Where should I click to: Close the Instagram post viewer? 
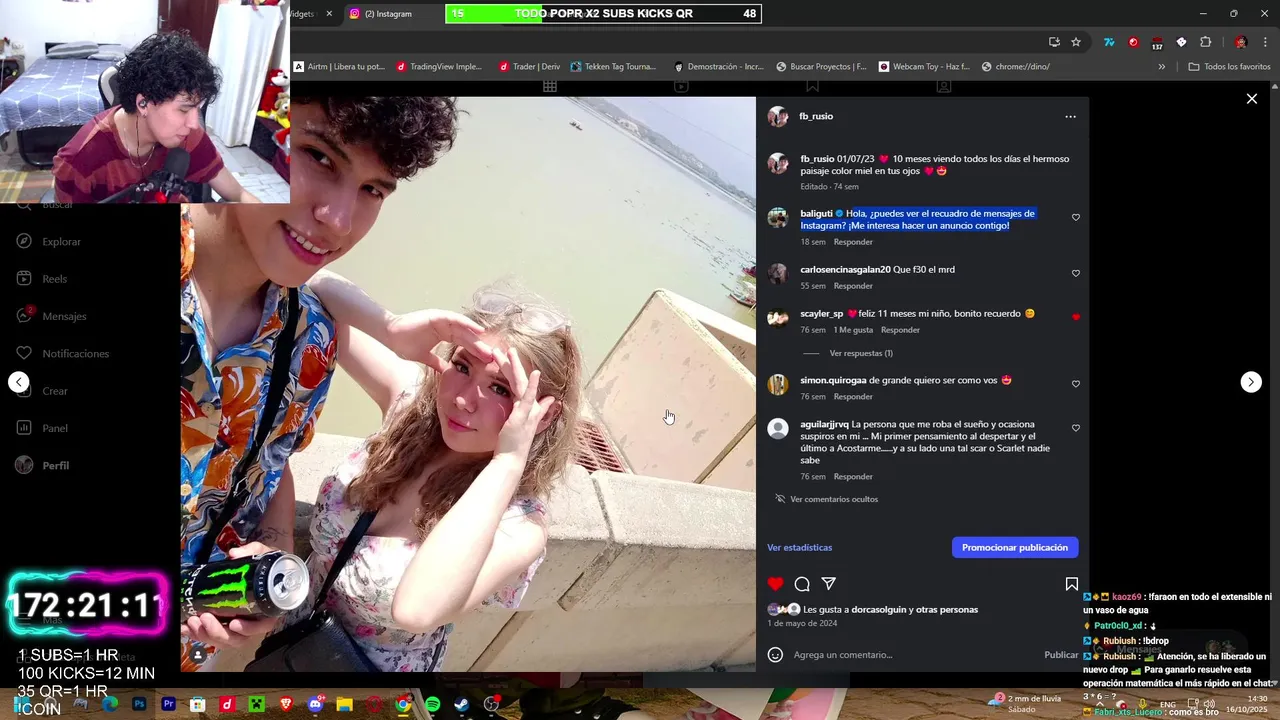1251,99
